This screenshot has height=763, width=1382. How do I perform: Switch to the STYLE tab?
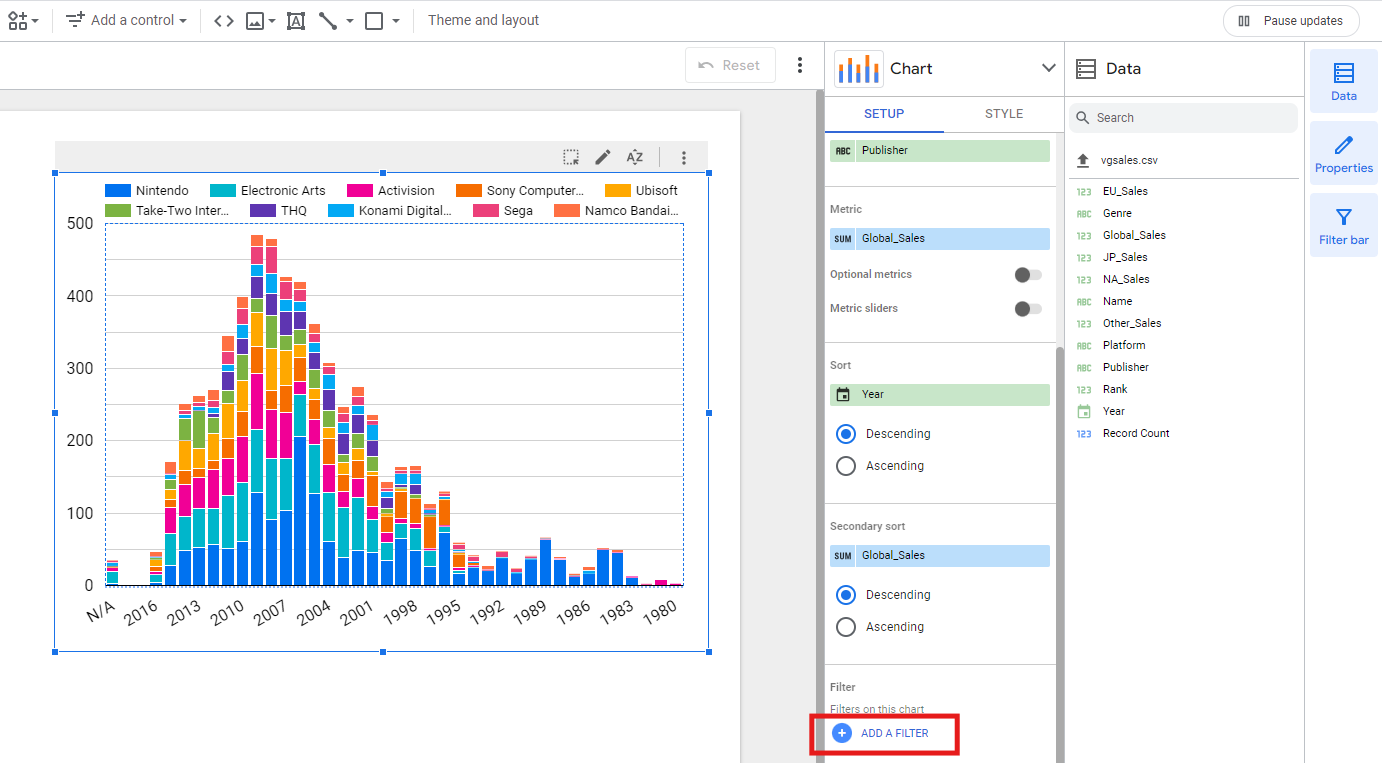coord(1003,114)
